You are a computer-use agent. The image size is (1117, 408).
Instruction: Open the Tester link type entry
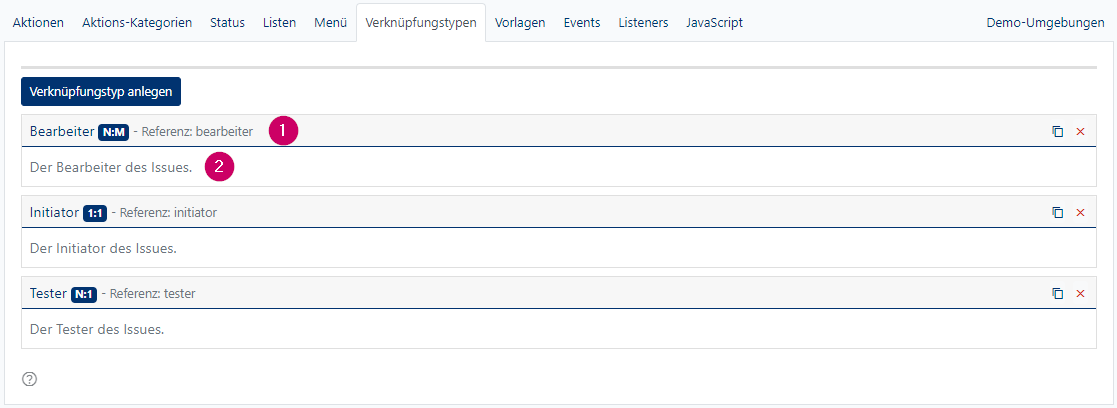click(x=48, y=293)
